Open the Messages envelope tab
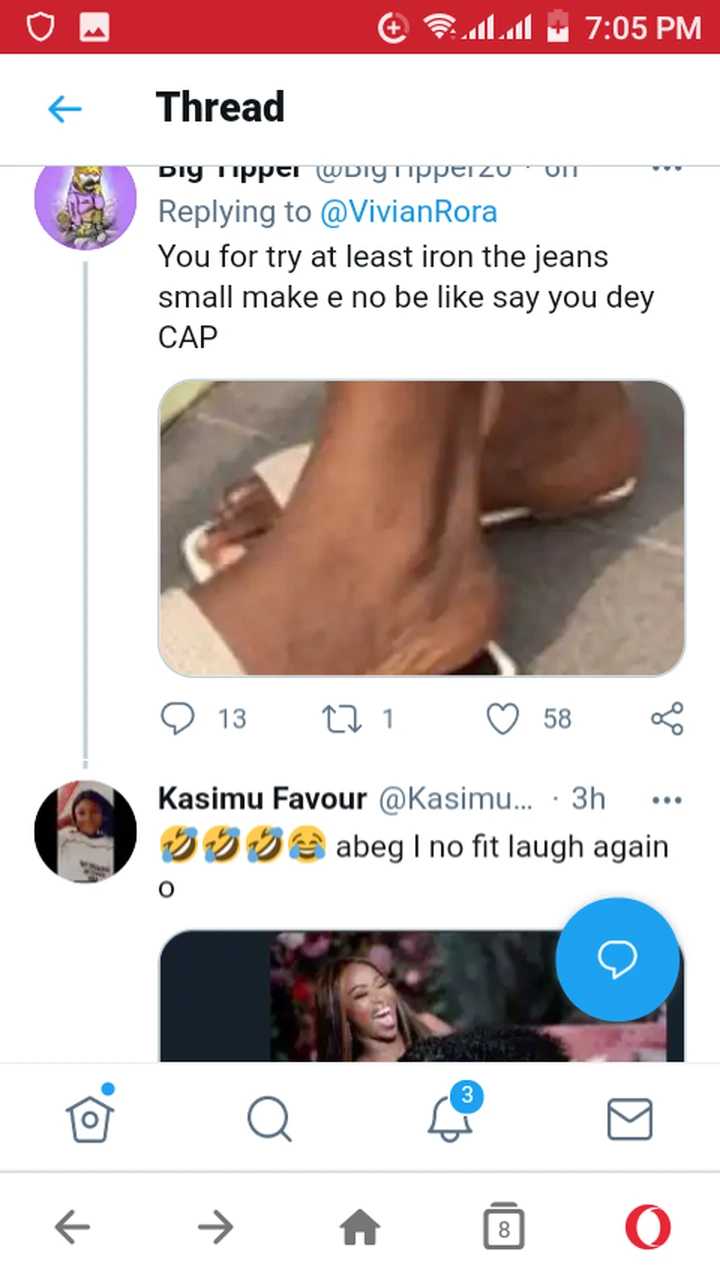The image size is (720, 1281). [x=630, y=1118]
